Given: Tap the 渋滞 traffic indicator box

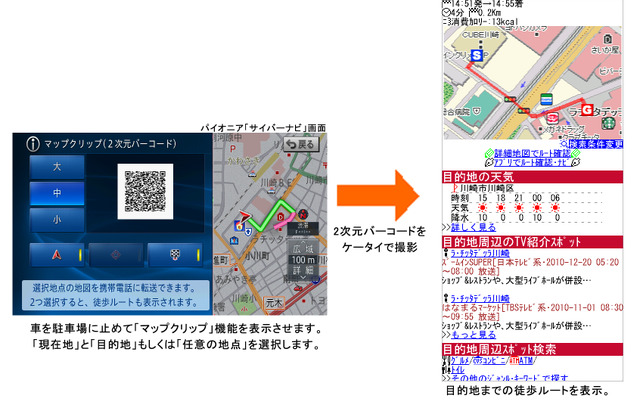Looking at the screenshot, I should [302, 228].
